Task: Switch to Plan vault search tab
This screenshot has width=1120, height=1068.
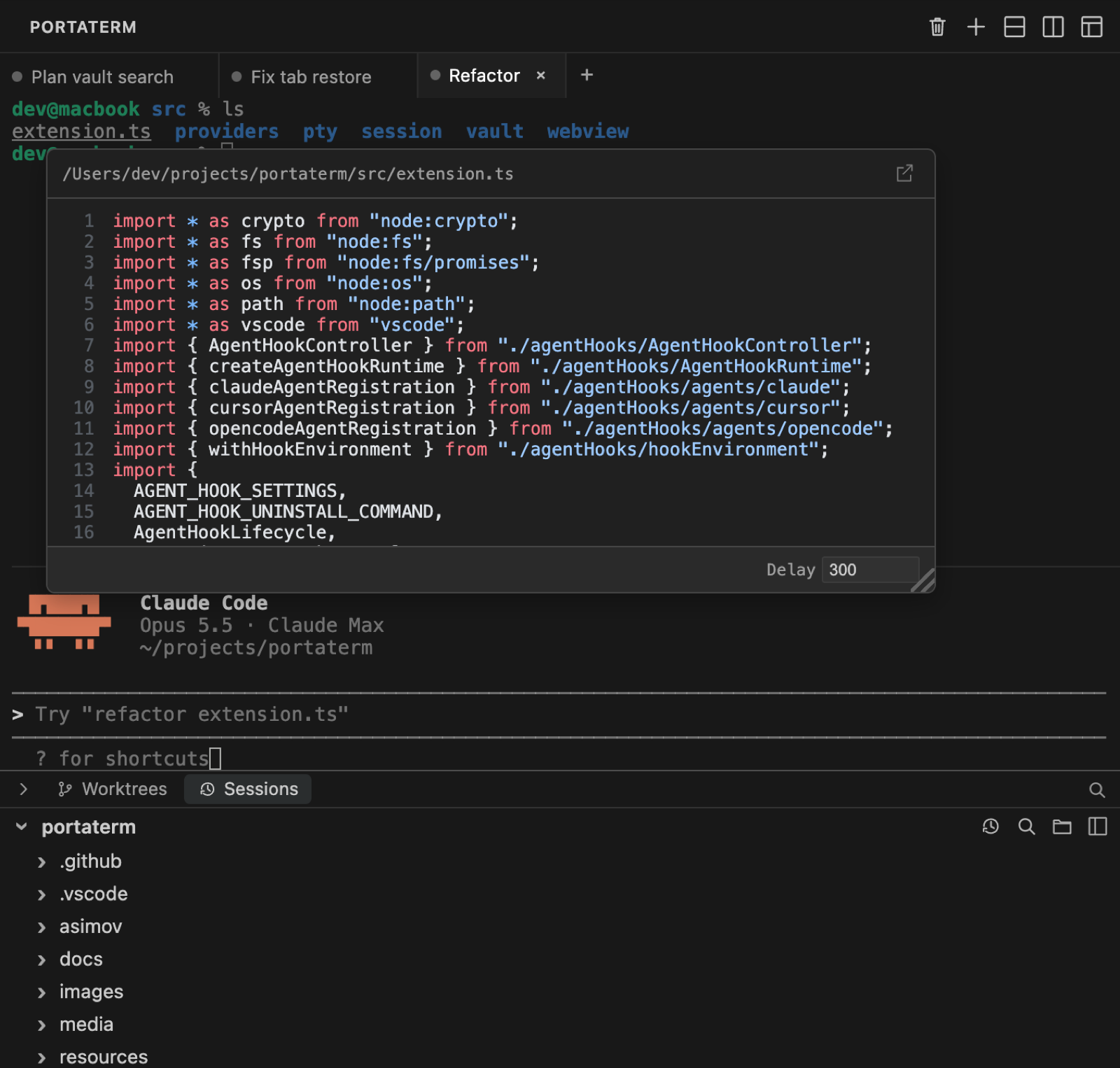Action: (x=108, y=76)
